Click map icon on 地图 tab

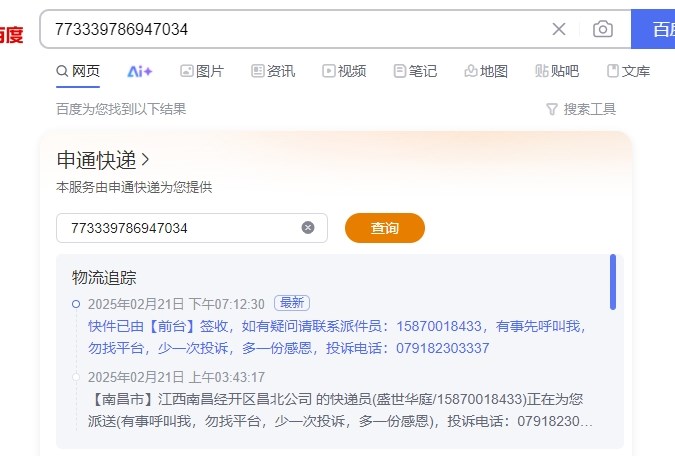pos(471,71)
